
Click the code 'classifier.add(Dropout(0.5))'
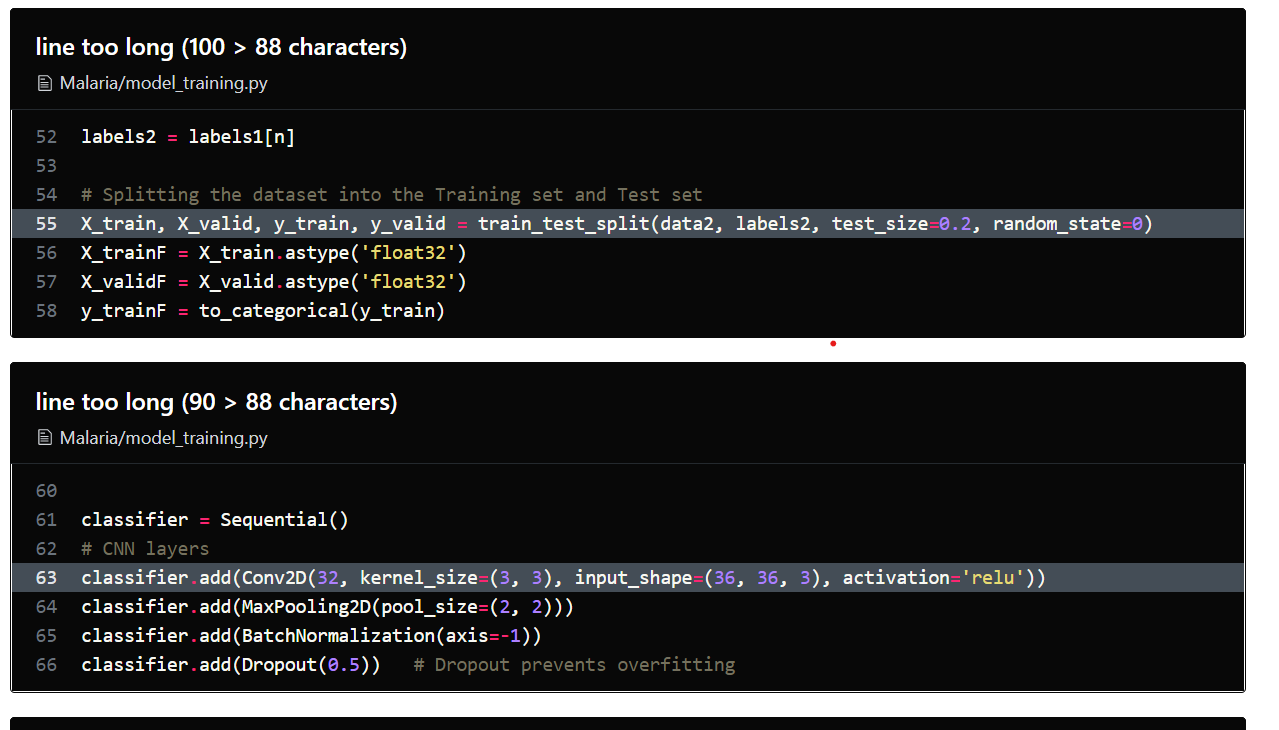pyautogui.click(x=231, y=665)
